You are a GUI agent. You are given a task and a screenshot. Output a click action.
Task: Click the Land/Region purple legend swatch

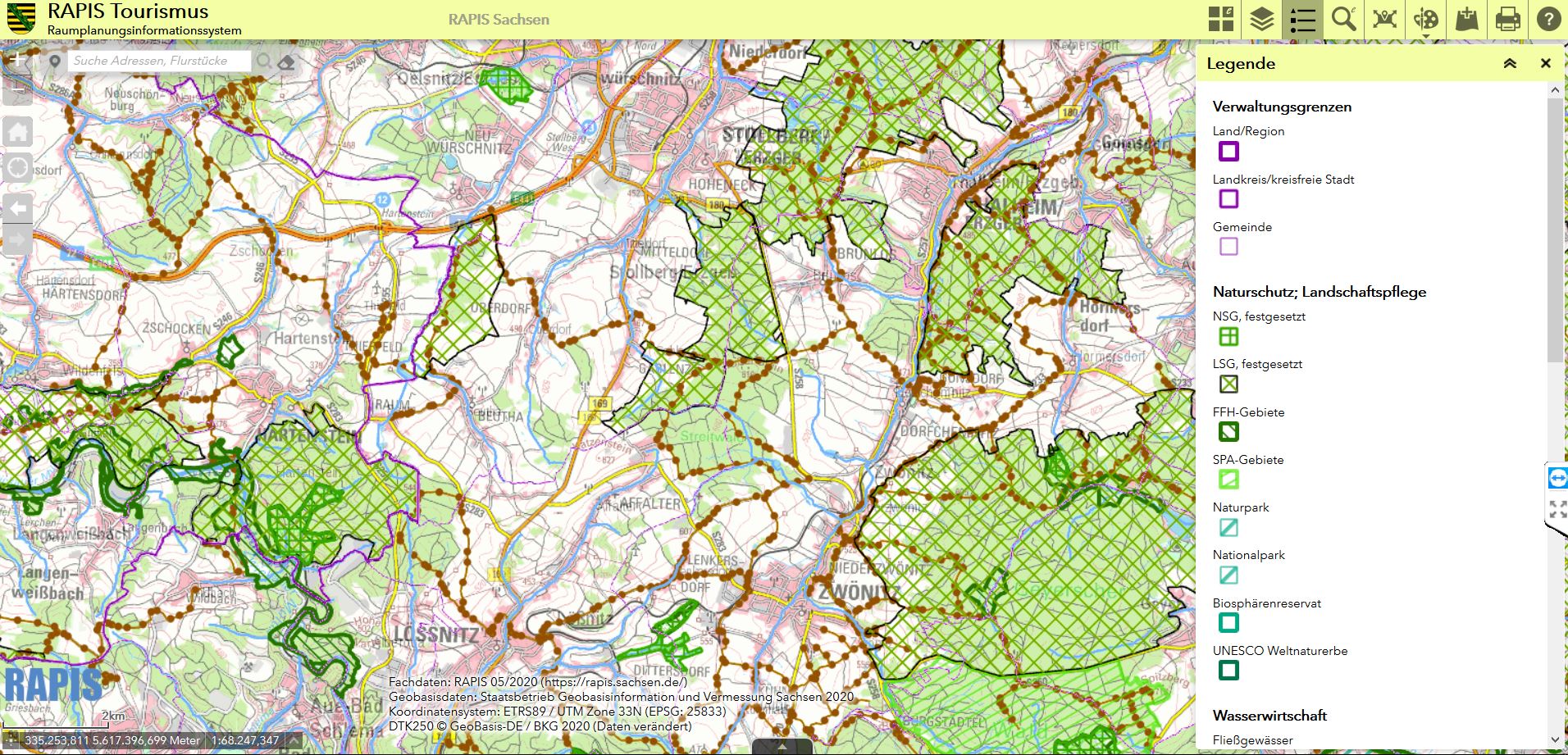(x=1228, y=151)
